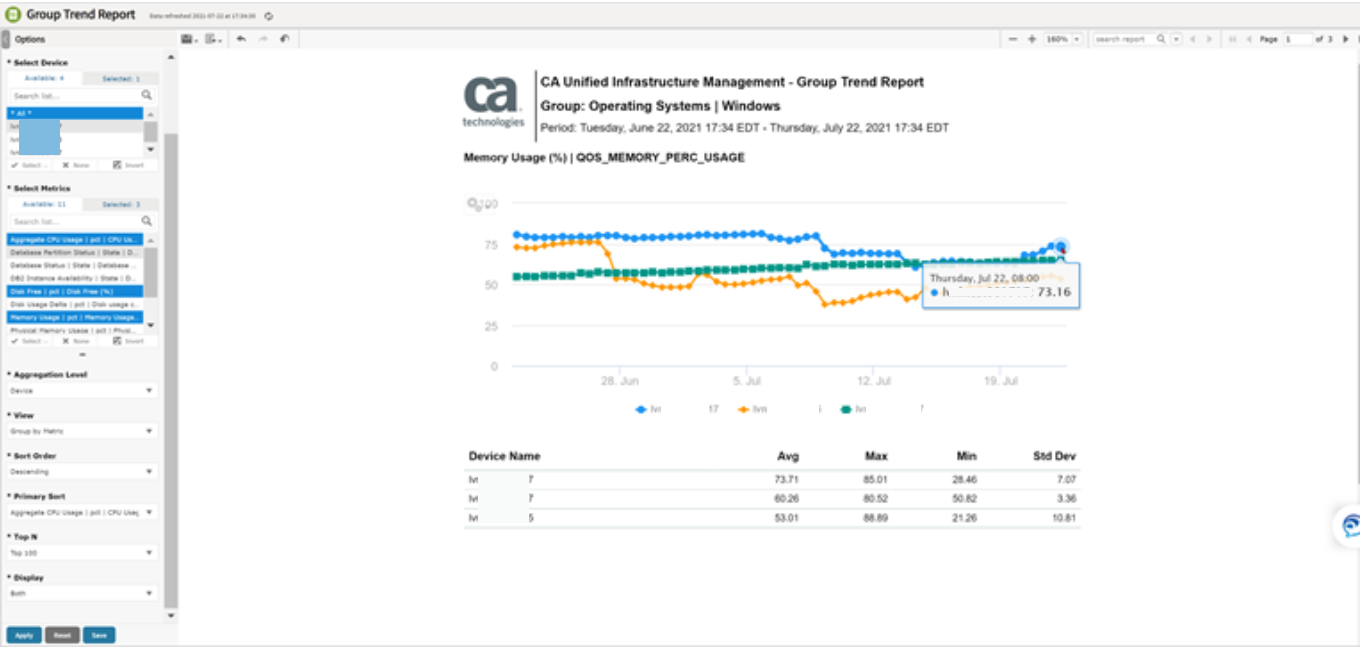1362x649 pixels.
Task: Click the zoom out minus icon
Action: point(1013,39)
